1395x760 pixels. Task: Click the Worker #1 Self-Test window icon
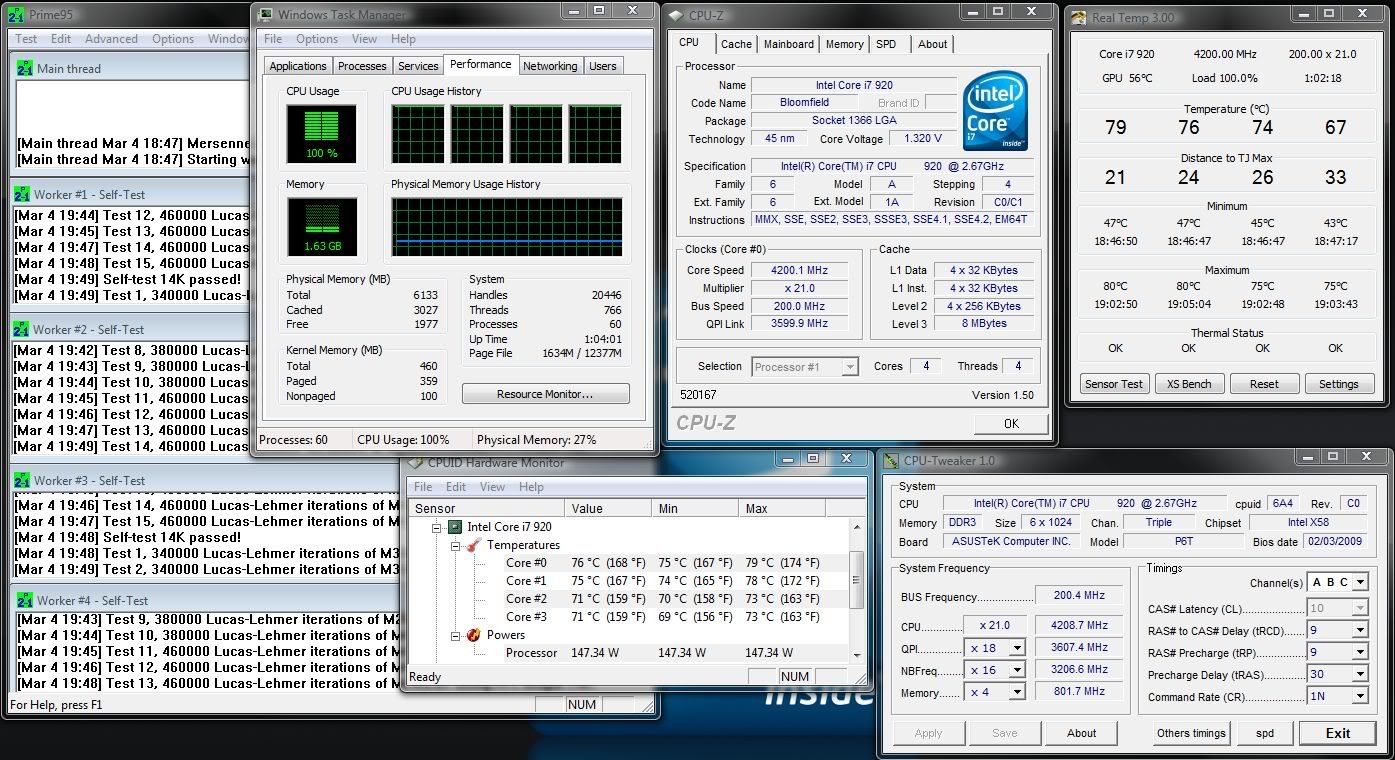point(22,194)
